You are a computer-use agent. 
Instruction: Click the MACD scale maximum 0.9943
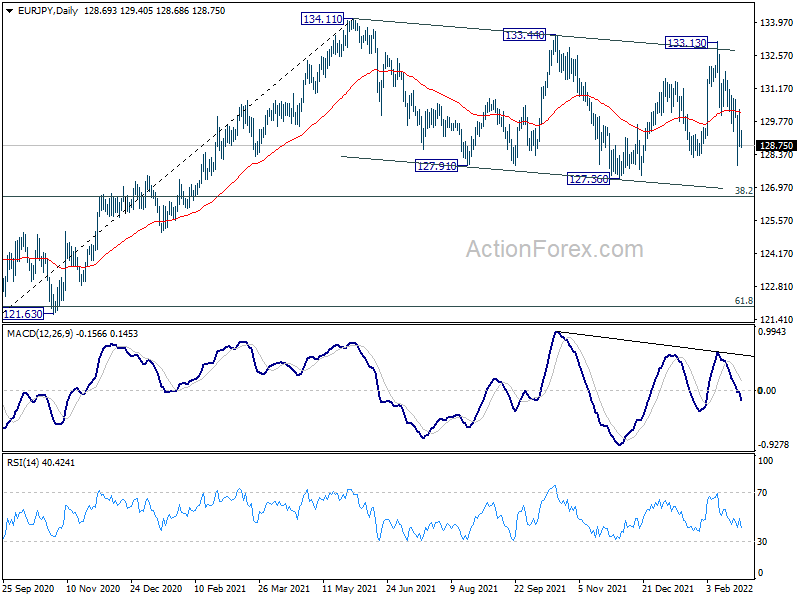[772, 332]
